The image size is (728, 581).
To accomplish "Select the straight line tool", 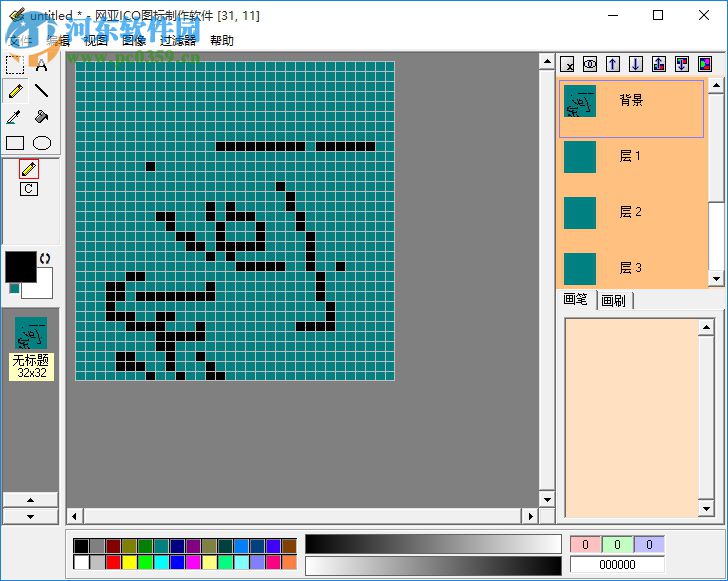I will pyautogui.click(x=41, y=91).
